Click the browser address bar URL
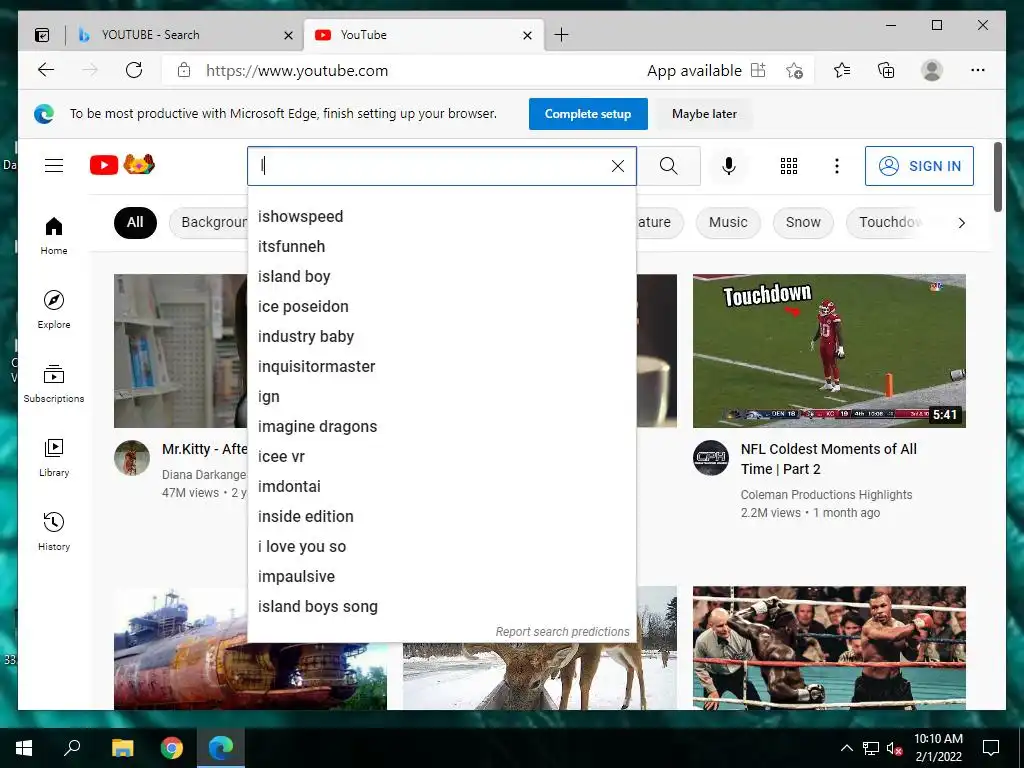The image size is (1024, 768). [297, 71]
